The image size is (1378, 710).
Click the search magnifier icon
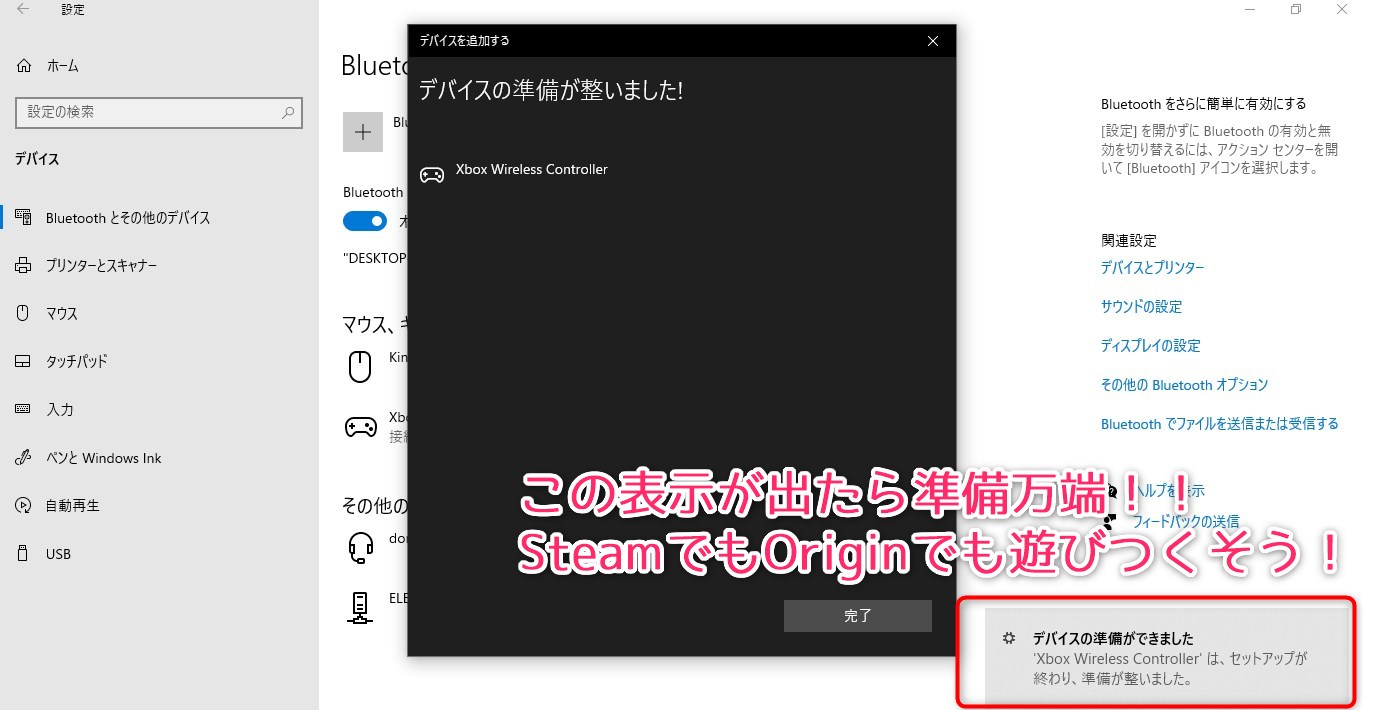pos(287,112)
